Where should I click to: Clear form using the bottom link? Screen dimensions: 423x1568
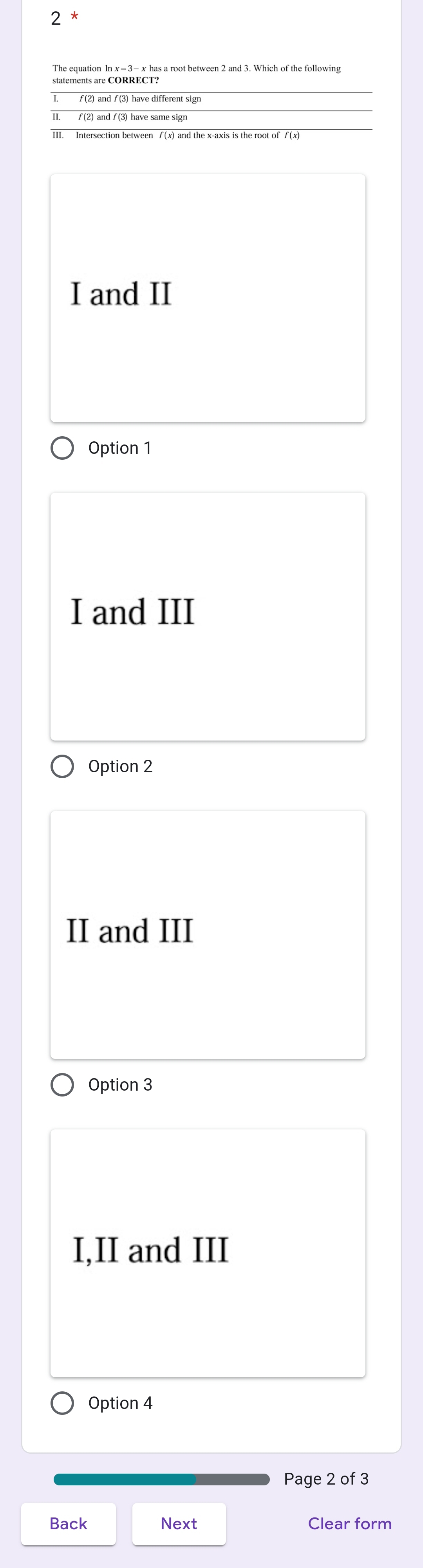click(349, 1524)
